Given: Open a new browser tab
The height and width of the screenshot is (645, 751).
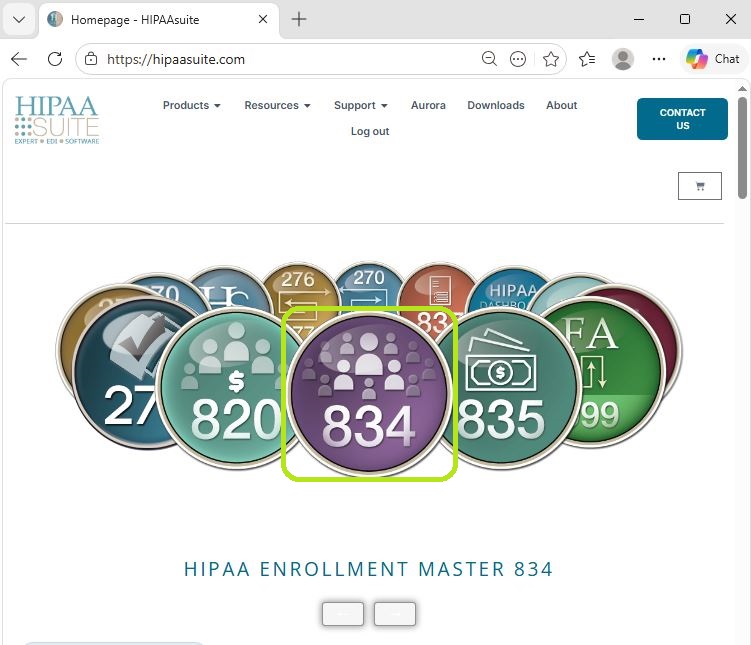Looking at the screenshot, I should pyautogui.click(x=299, y=19).
